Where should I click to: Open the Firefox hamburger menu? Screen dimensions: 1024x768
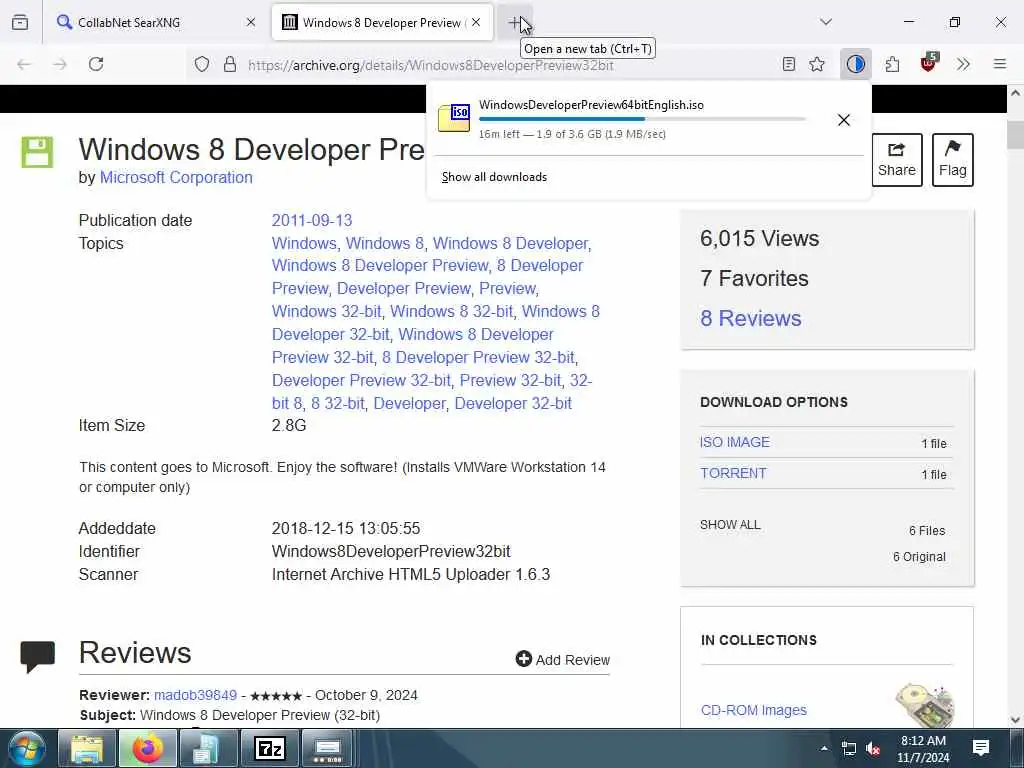(1000, 64)
